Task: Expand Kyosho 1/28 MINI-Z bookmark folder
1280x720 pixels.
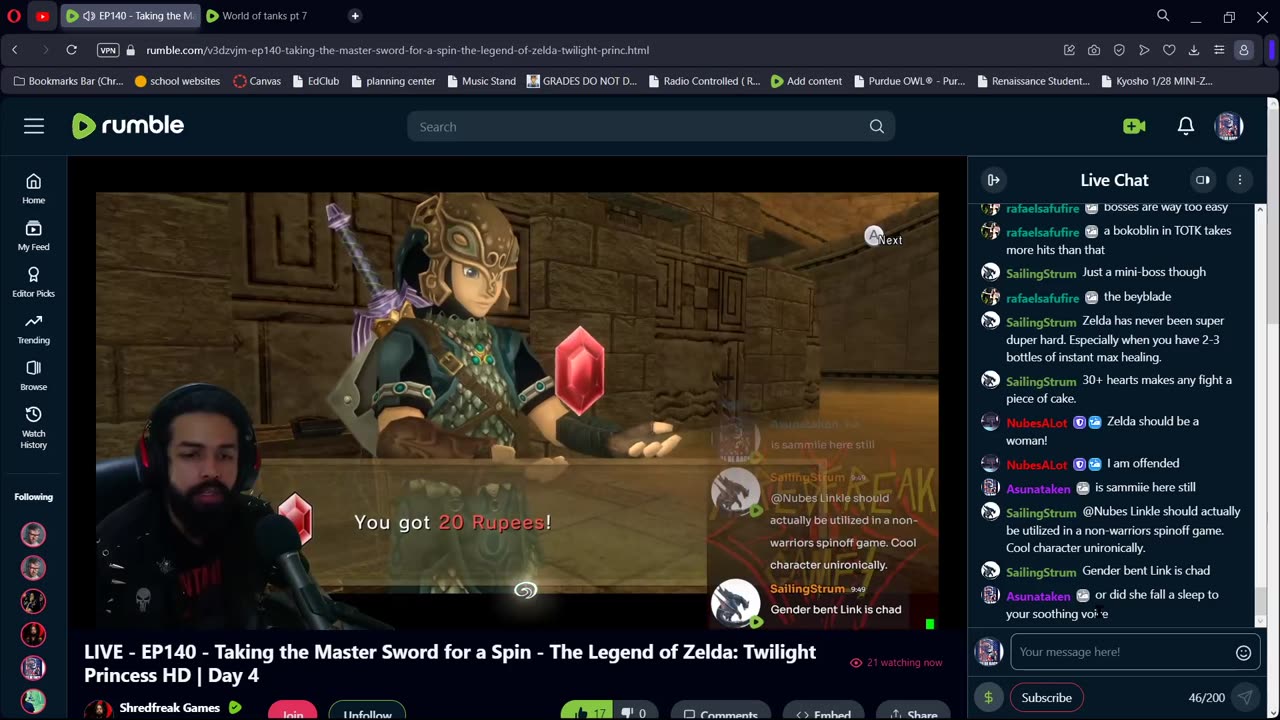Action: [1156, 81]
